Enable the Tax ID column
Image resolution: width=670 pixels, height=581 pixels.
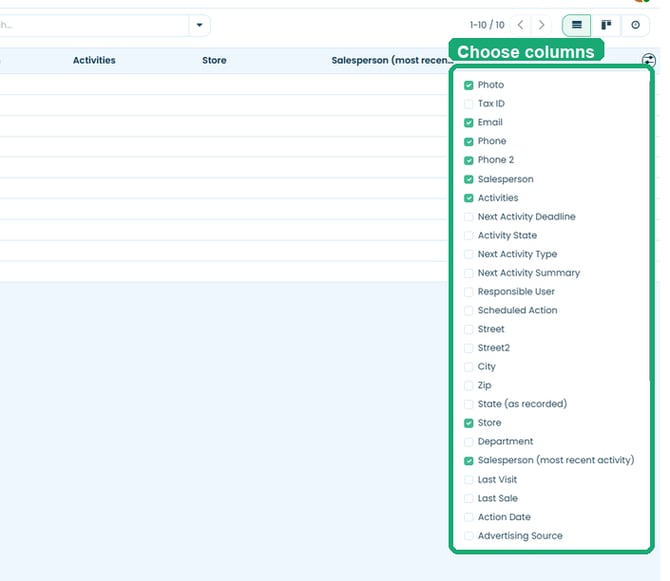(x=469, y=104)
